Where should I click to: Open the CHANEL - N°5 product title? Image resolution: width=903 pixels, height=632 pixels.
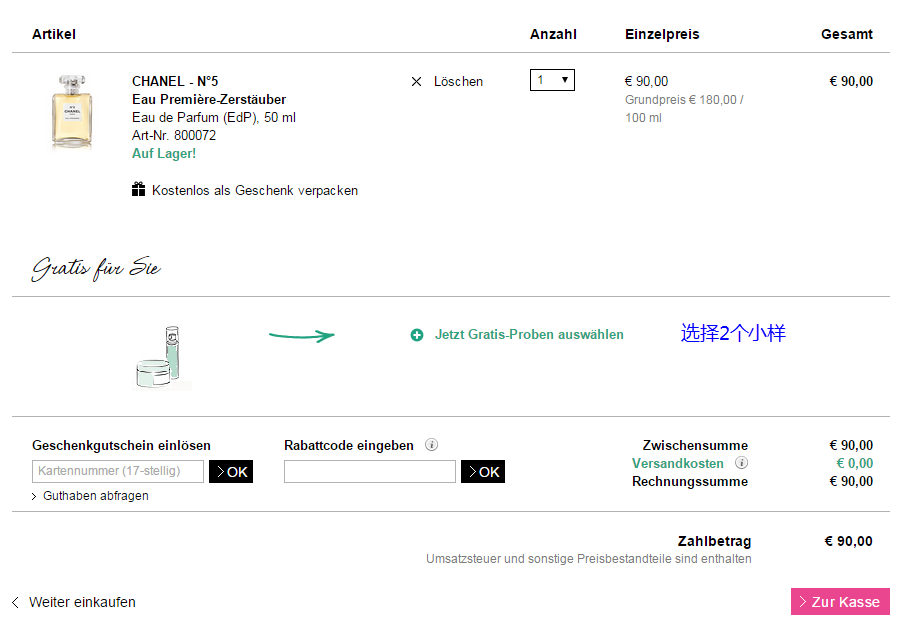coord(175,81)
